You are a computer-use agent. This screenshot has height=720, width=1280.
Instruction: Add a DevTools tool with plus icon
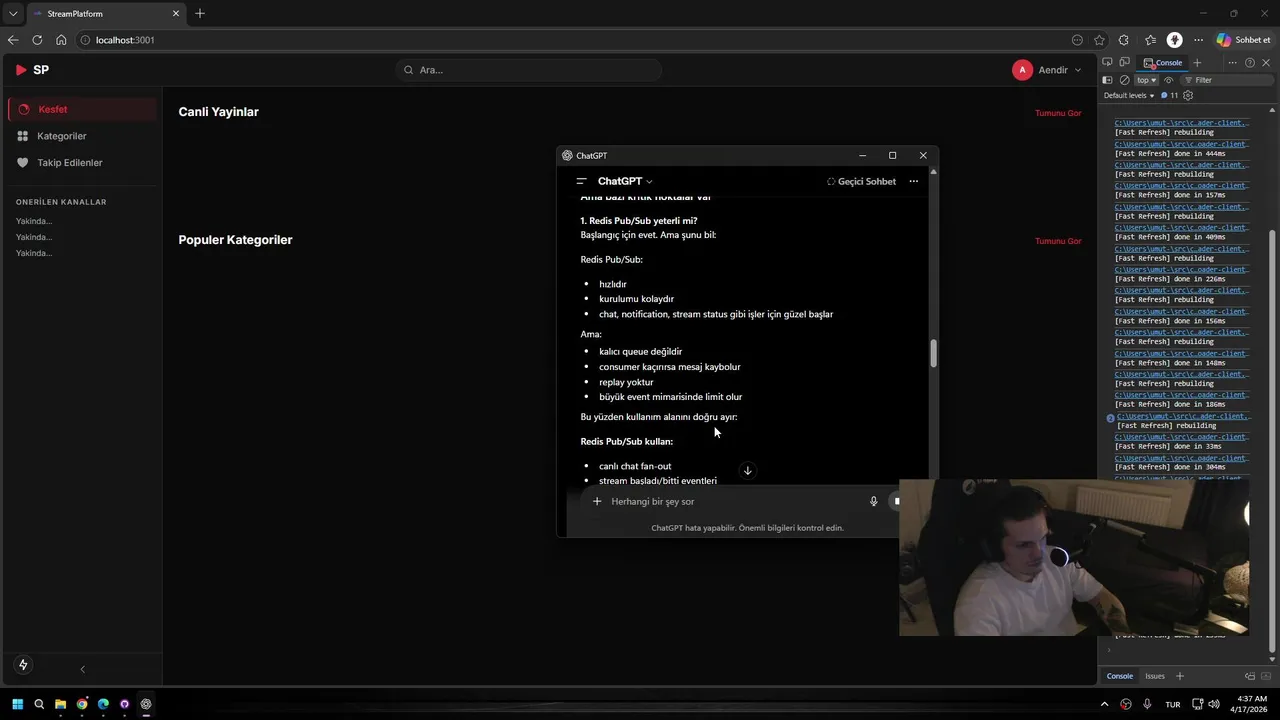(1197, 62)
